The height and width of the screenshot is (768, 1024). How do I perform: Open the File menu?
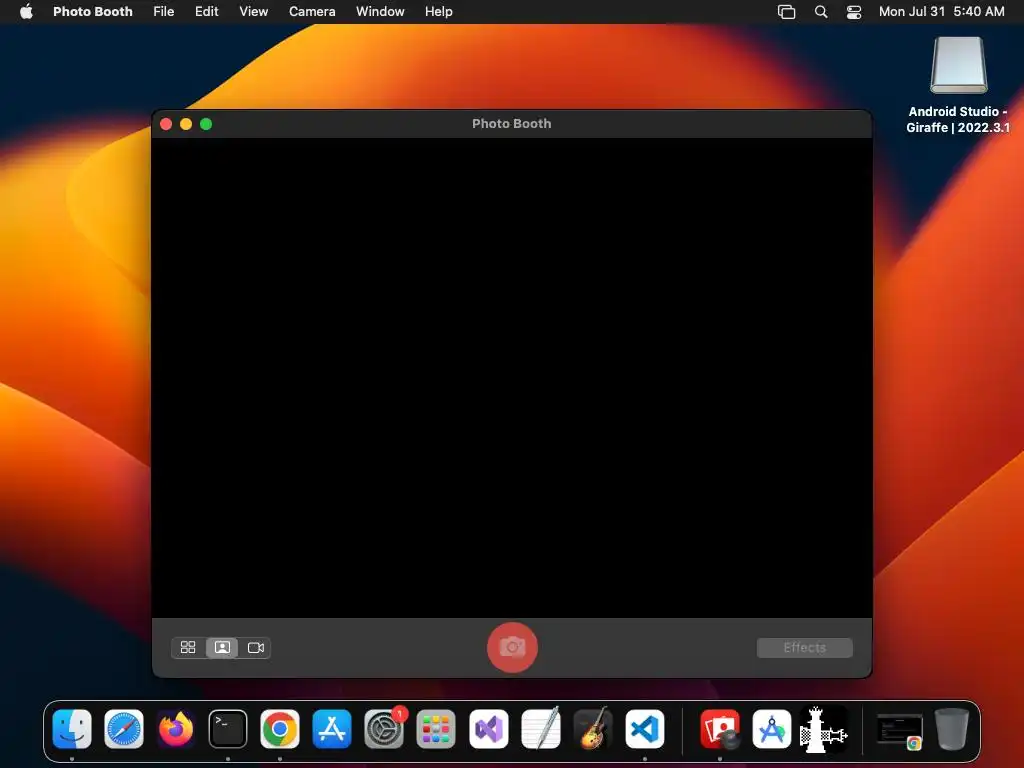tap(163, 12)
